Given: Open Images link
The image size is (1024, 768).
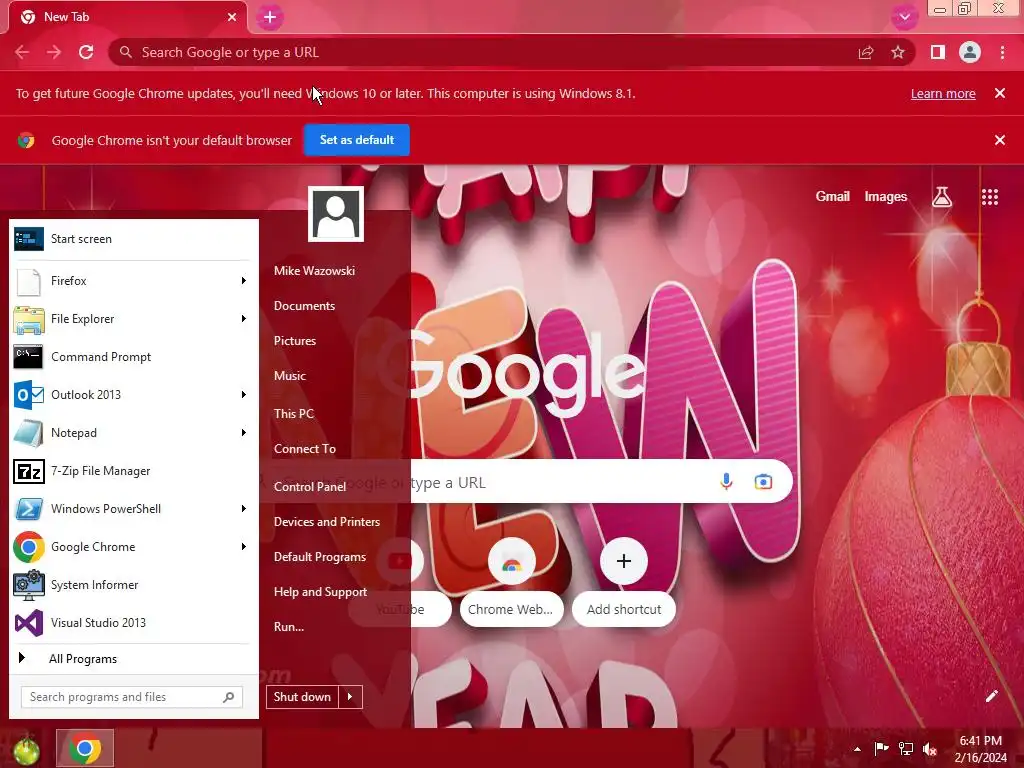Looking at the screenshot, I should 886,197.
